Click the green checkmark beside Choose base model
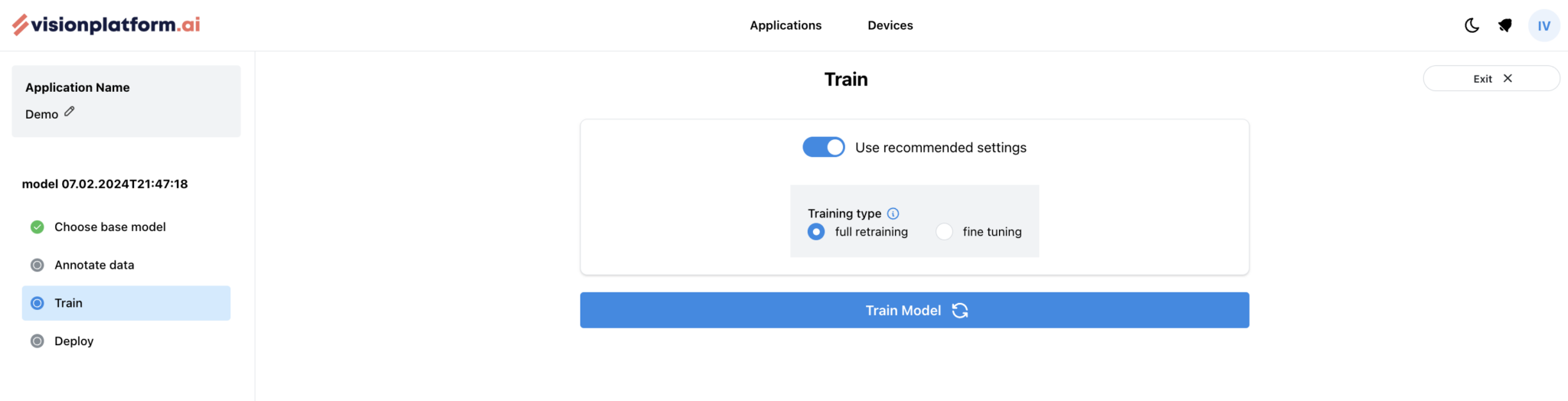 (x=37, y=227)
